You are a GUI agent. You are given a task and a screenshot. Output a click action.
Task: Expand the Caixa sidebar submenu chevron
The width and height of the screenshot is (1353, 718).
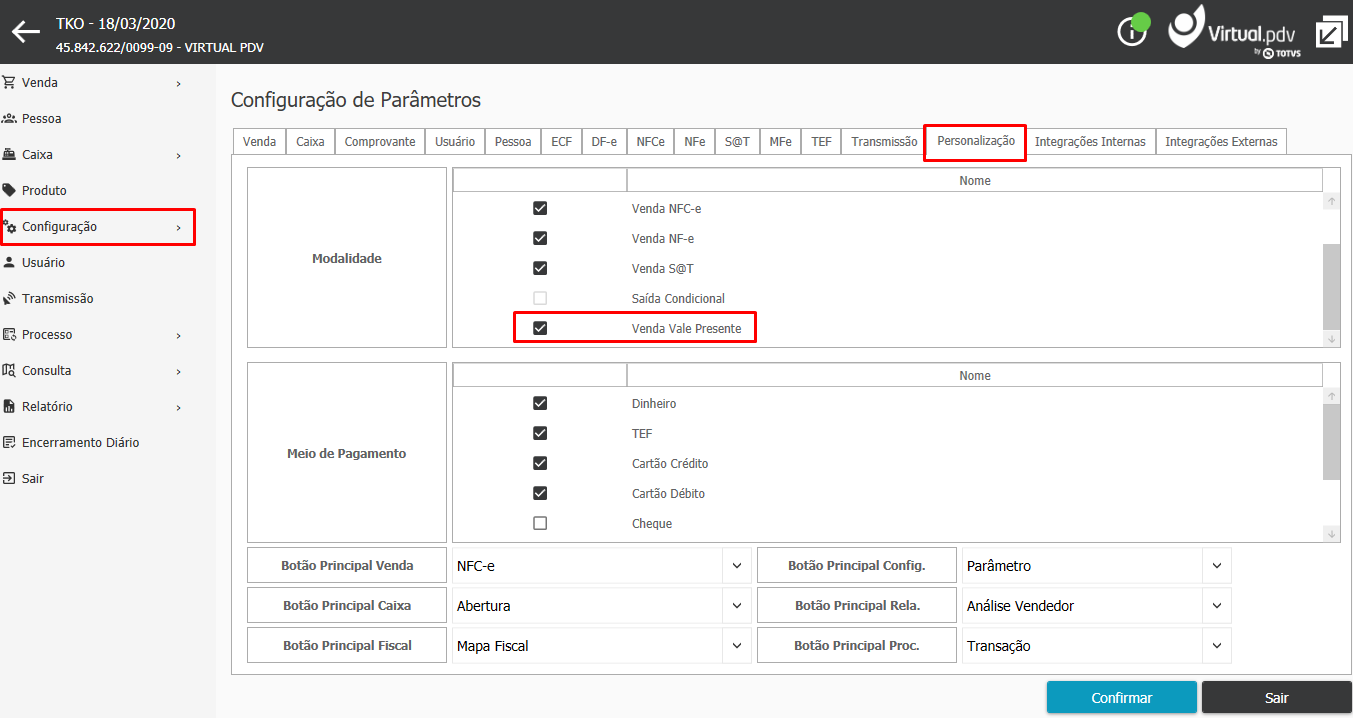pos(179,156)
